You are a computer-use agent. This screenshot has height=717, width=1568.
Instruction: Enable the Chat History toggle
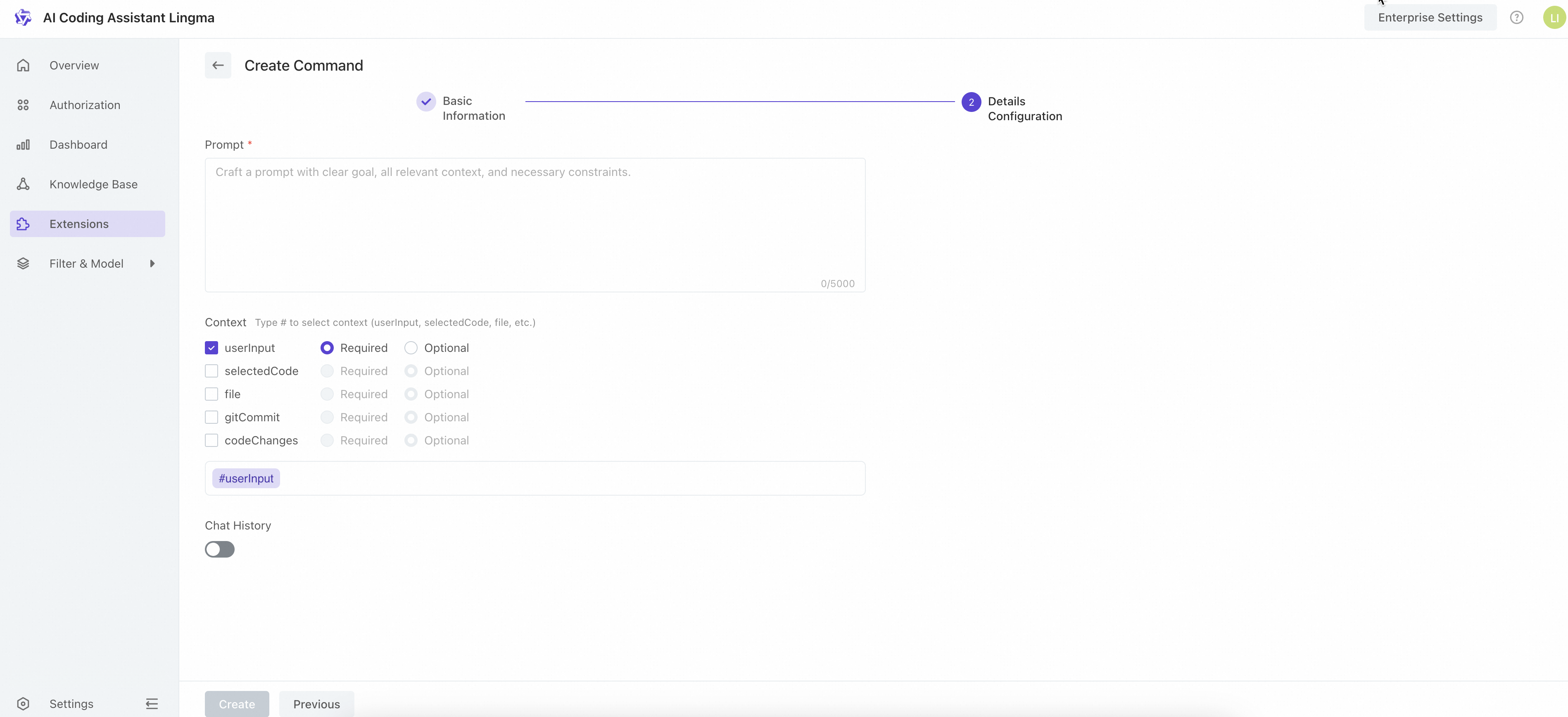click(x=220, y=549)
